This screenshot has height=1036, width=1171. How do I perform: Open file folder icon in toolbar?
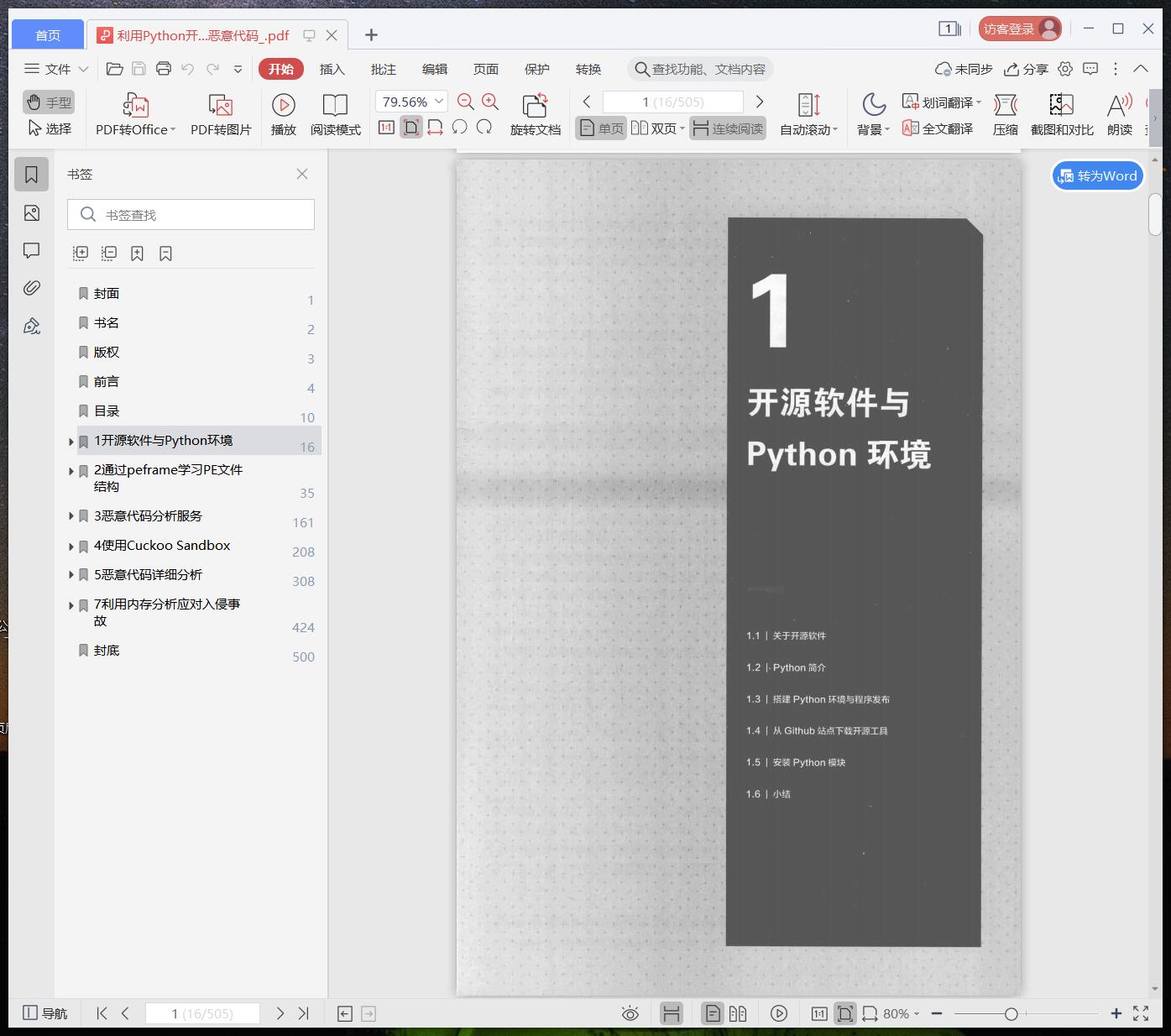click(x=115, y=69)
